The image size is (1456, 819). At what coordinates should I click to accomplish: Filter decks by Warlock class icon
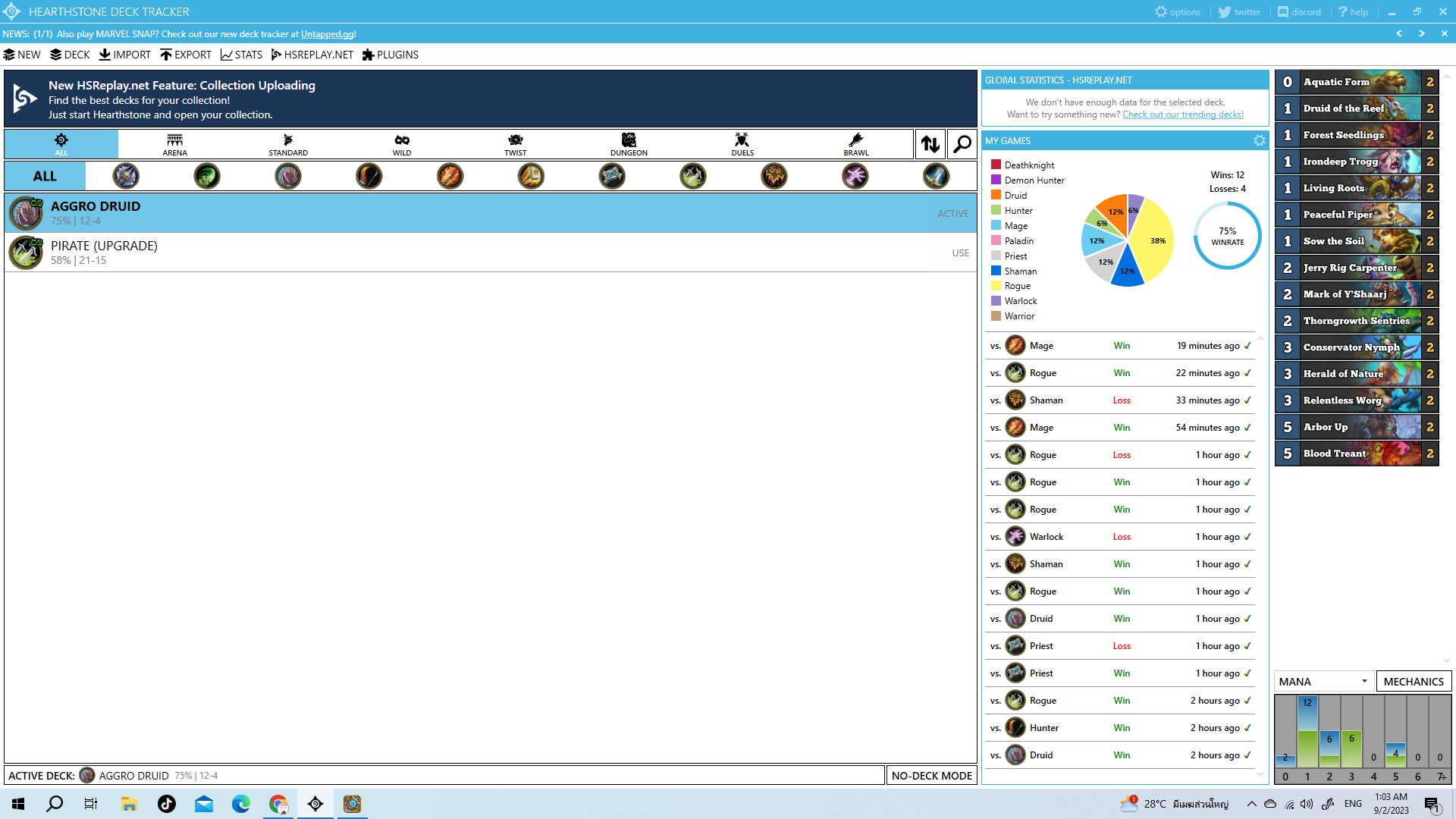(x=855, y=176)
